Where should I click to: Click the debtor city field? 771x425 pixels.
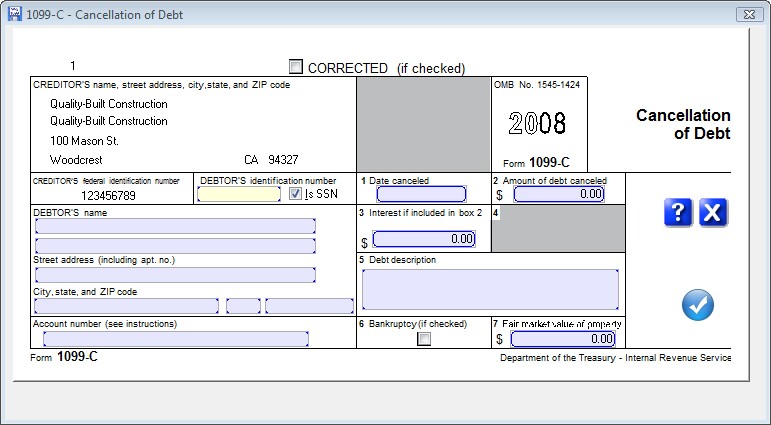126,306
